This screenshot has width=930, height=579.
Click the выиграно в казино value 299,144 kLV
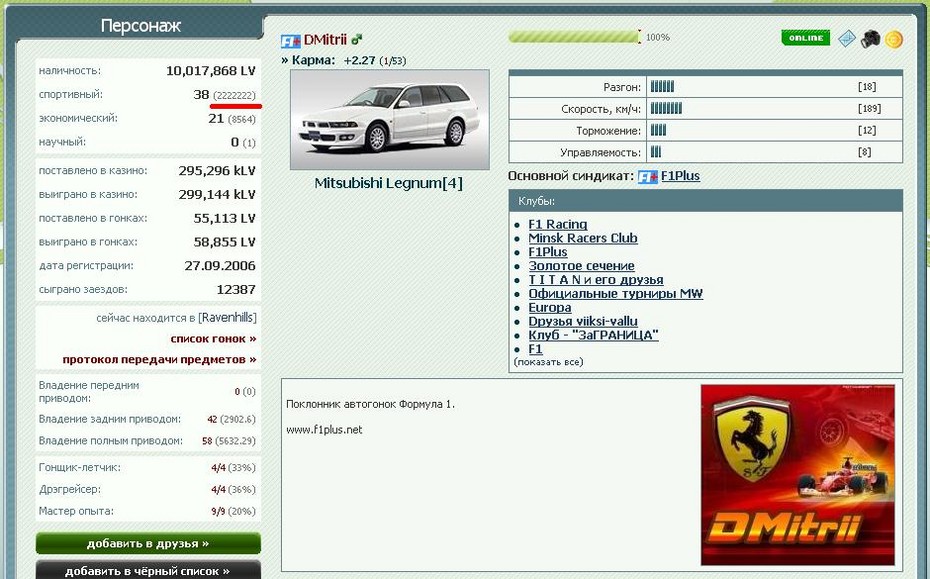click(x=217, y=195)
